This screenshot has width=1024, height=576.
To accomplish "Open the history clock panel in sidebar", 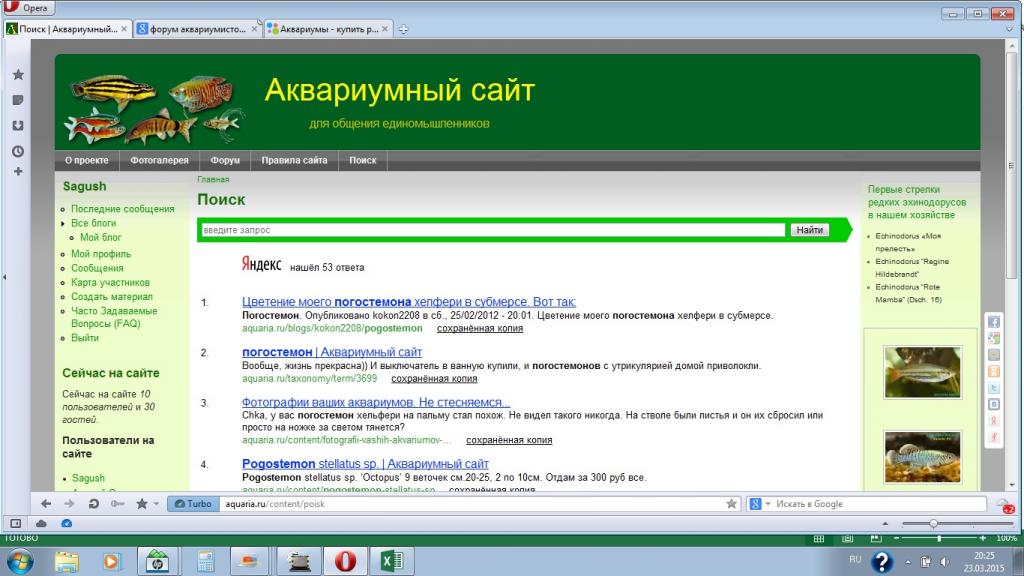I will (x=18, y=151).
